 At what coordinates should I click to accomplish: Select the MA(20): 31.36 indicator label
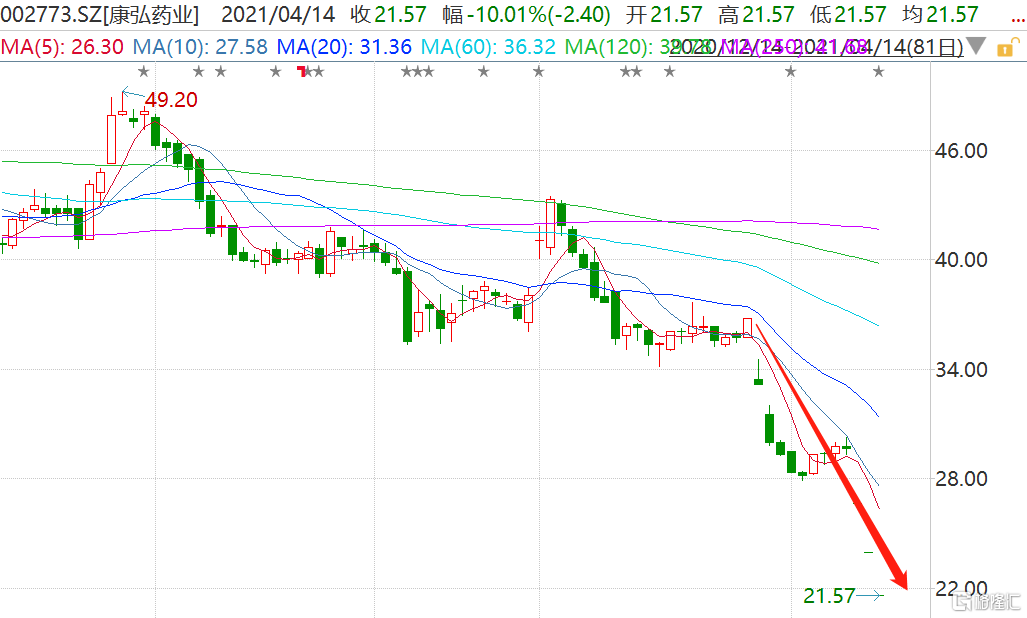click(344, 47)
